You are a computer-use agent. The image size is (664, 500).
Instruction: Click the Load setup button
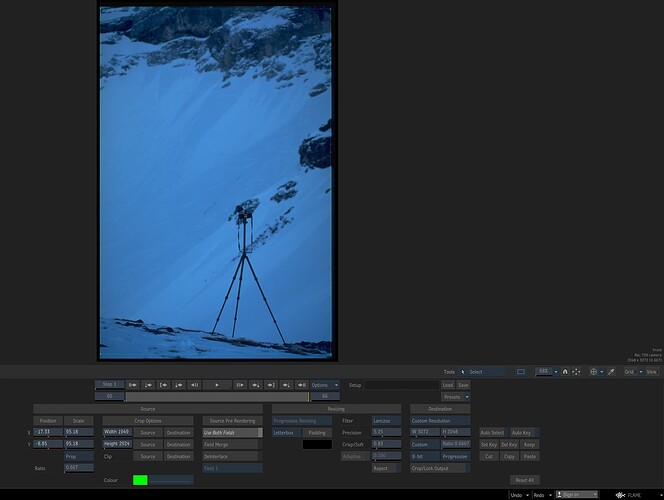447,384
